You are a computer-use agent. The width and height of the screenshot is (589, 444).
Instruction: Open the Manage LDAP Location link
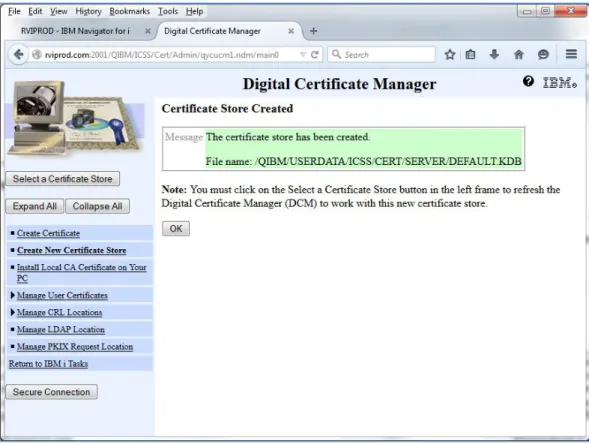click(x=61, y=329)
